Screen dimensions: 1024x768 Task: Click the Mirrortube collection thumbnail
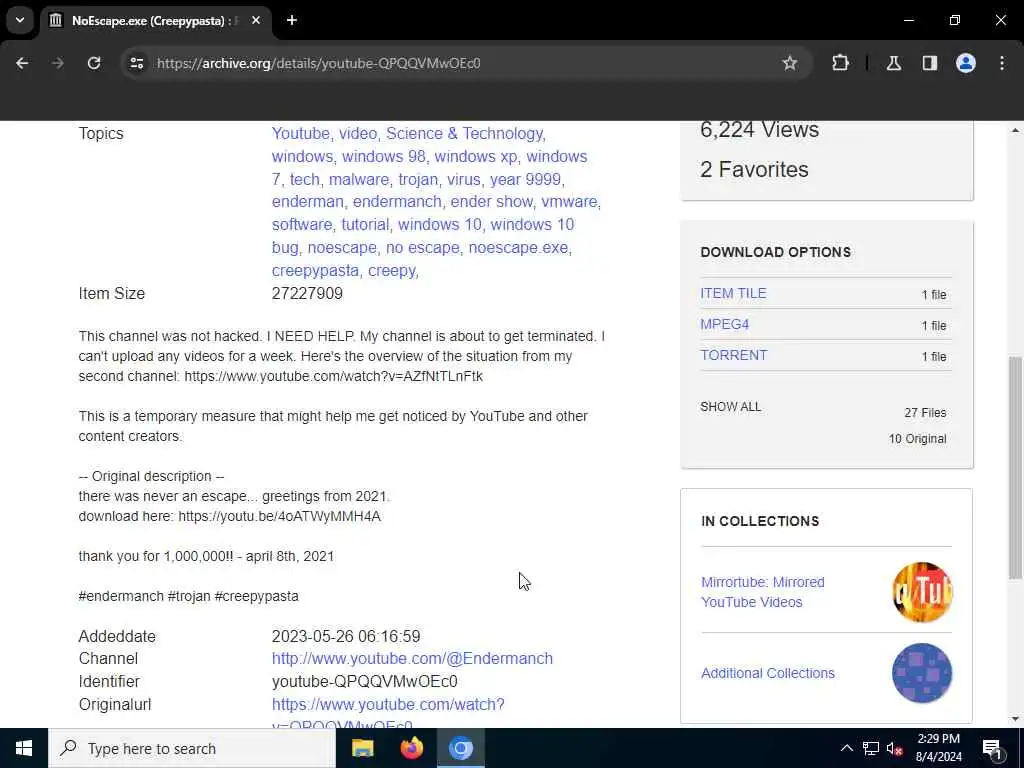click(x=922, y=592)
